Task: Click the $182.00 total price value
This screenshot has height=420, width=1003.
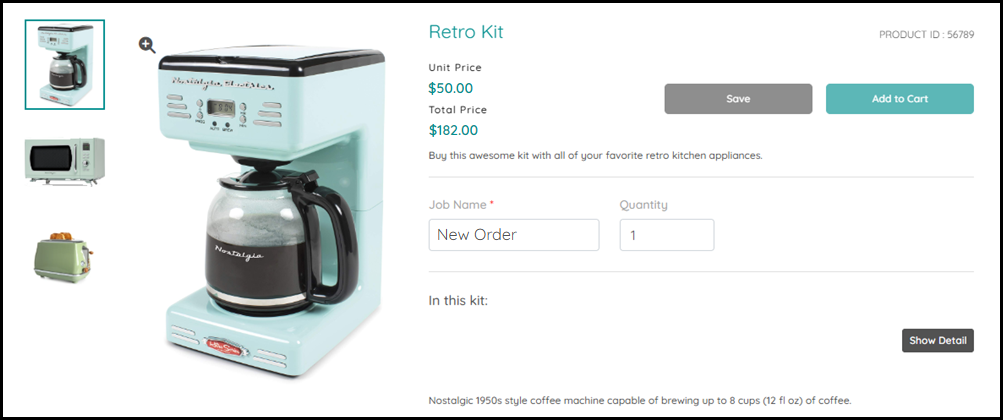Action: coord(453,130)
